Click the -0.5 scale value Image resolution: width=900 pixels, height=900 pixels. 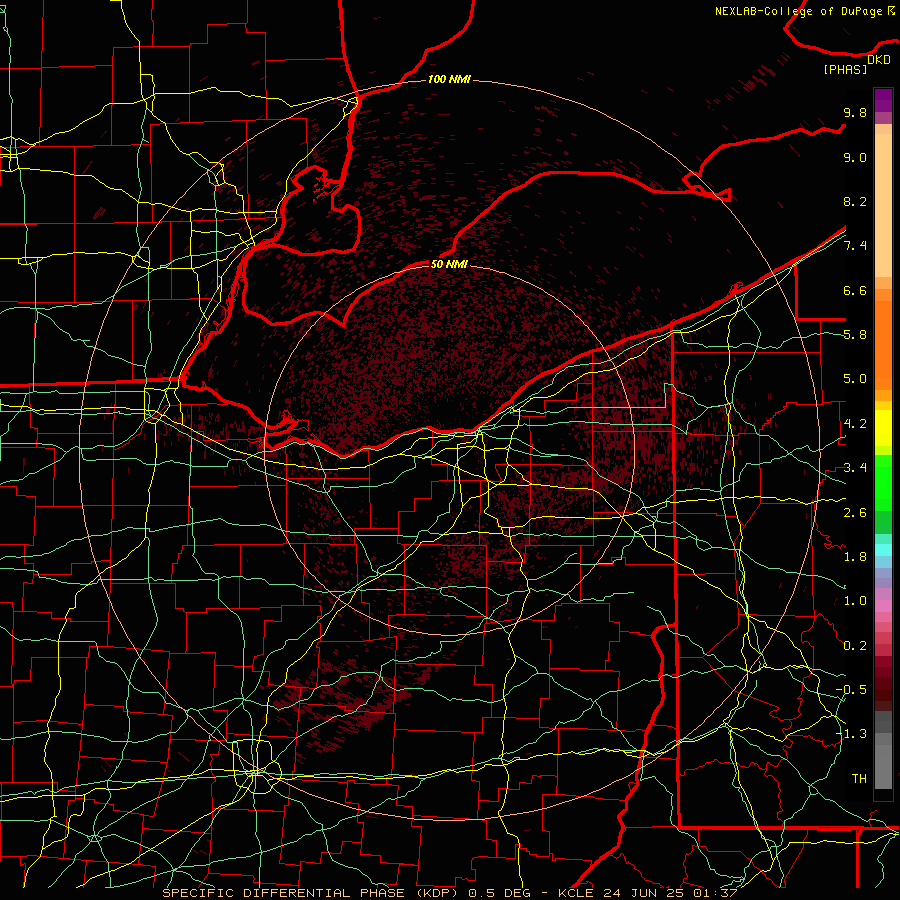[852, 690]
